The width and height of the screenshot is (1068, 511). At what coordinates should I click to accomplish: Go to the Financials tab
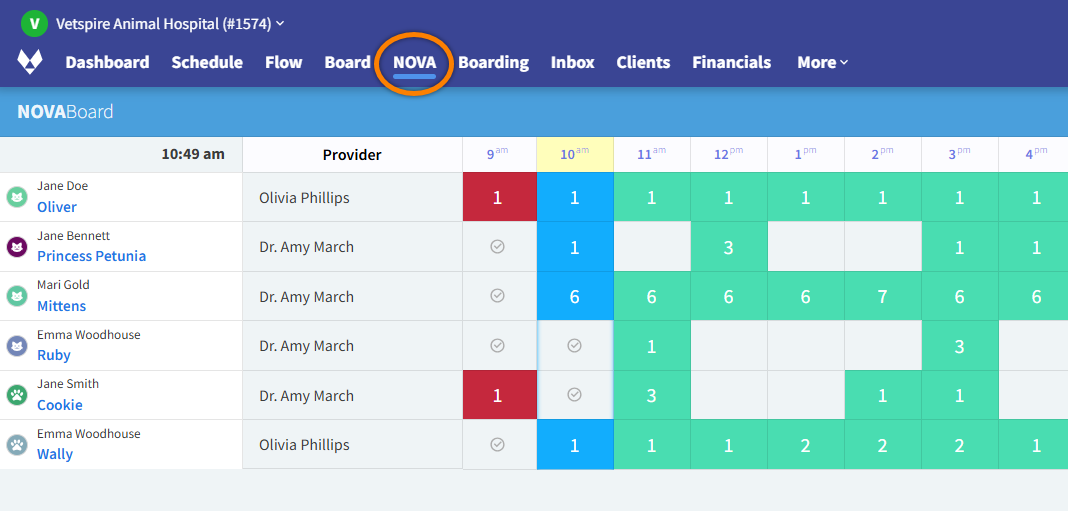(x=731, y=62)
